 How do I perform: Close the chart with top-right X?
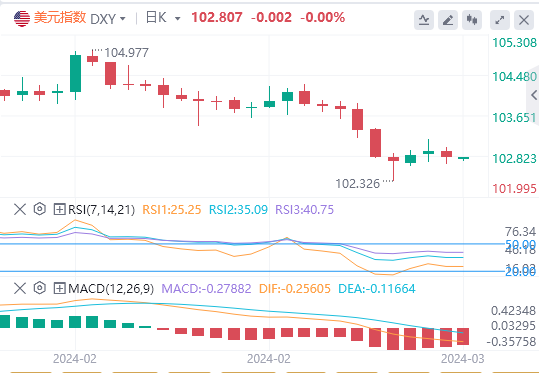coord(524,20)
